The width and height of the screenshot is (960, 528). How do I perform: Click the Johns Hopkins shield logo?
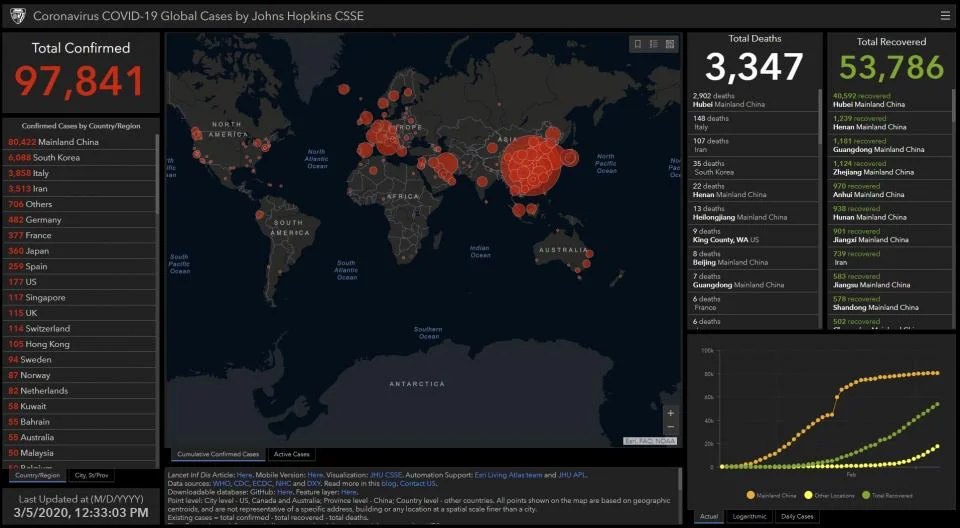18,16
